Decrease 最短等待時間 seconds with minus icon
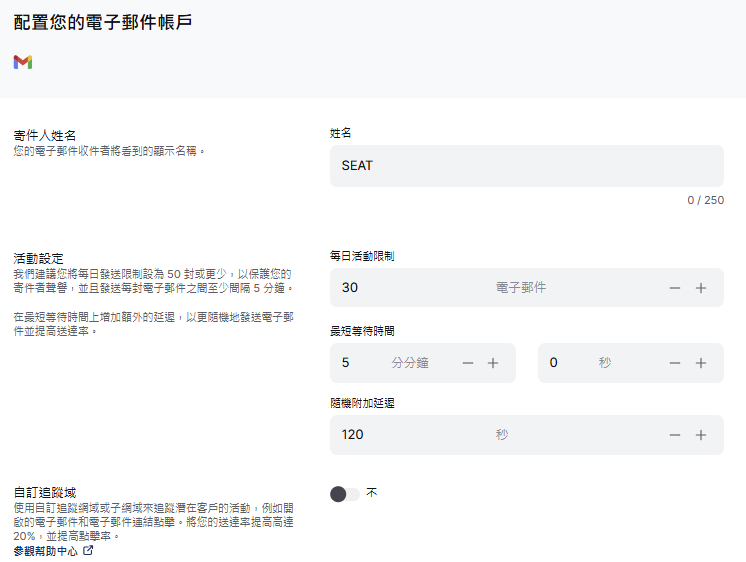746x562 pixels. 675,363
